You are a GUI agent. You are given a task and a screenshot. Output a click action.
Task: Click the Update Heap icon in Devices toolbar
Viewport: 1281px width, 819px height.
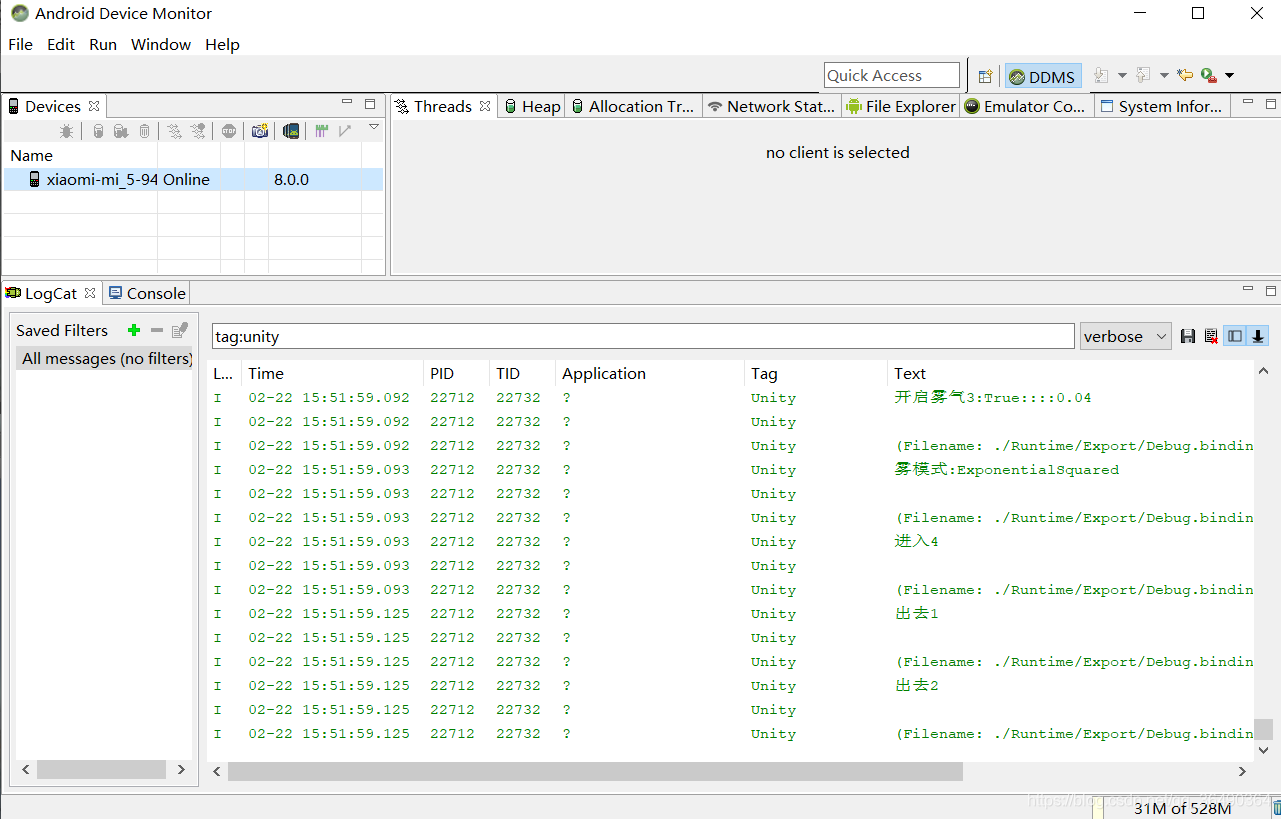tap(98, 131)
